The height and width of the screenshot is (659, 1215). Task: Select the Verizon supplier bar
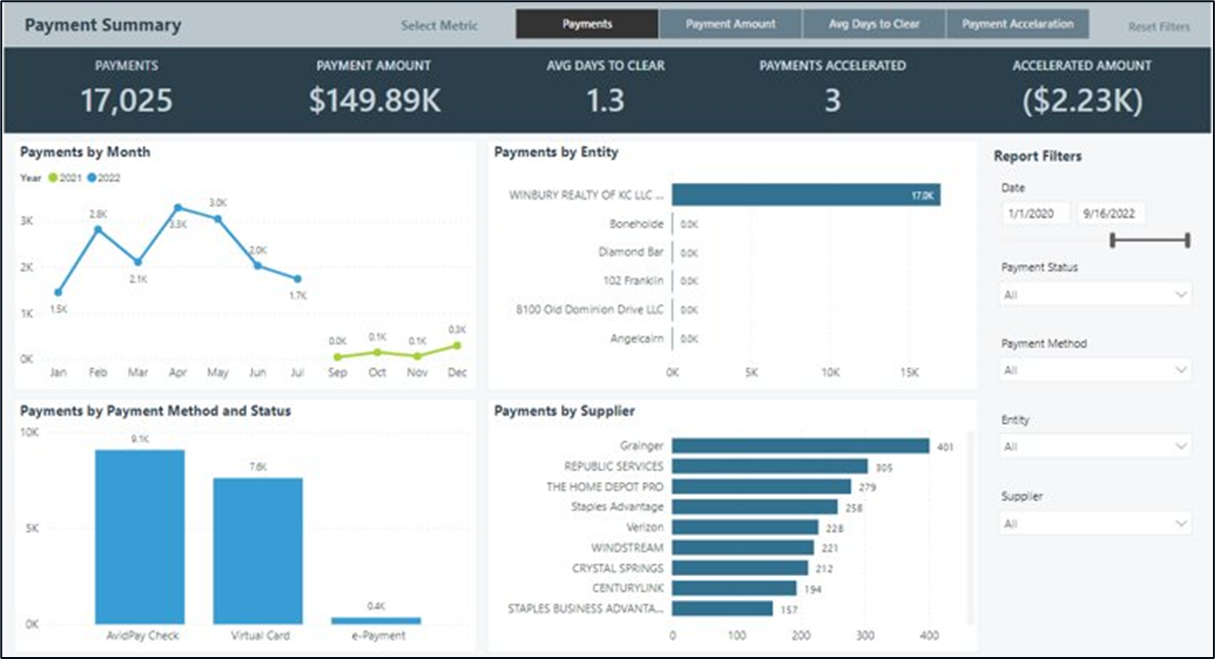click(745, 527)
